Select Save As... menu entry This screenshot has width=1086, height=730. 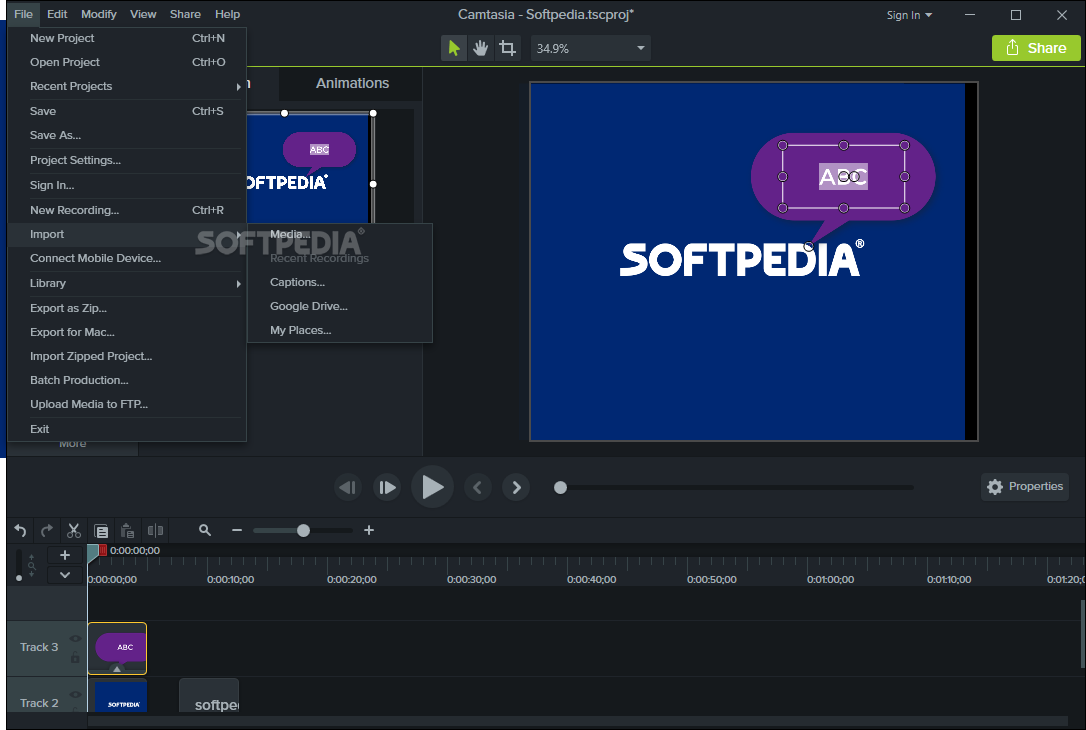(x=127, y=135)
